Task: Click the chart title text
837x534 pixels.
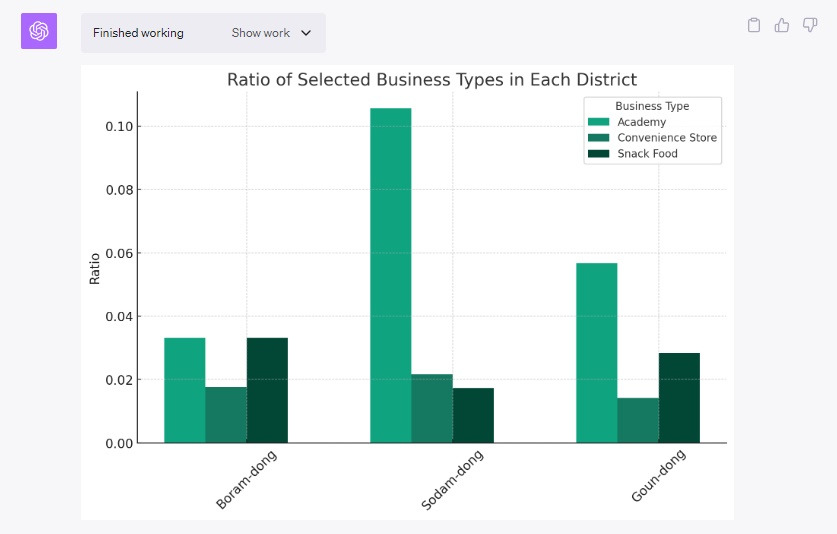Action: tap(431, 80)
